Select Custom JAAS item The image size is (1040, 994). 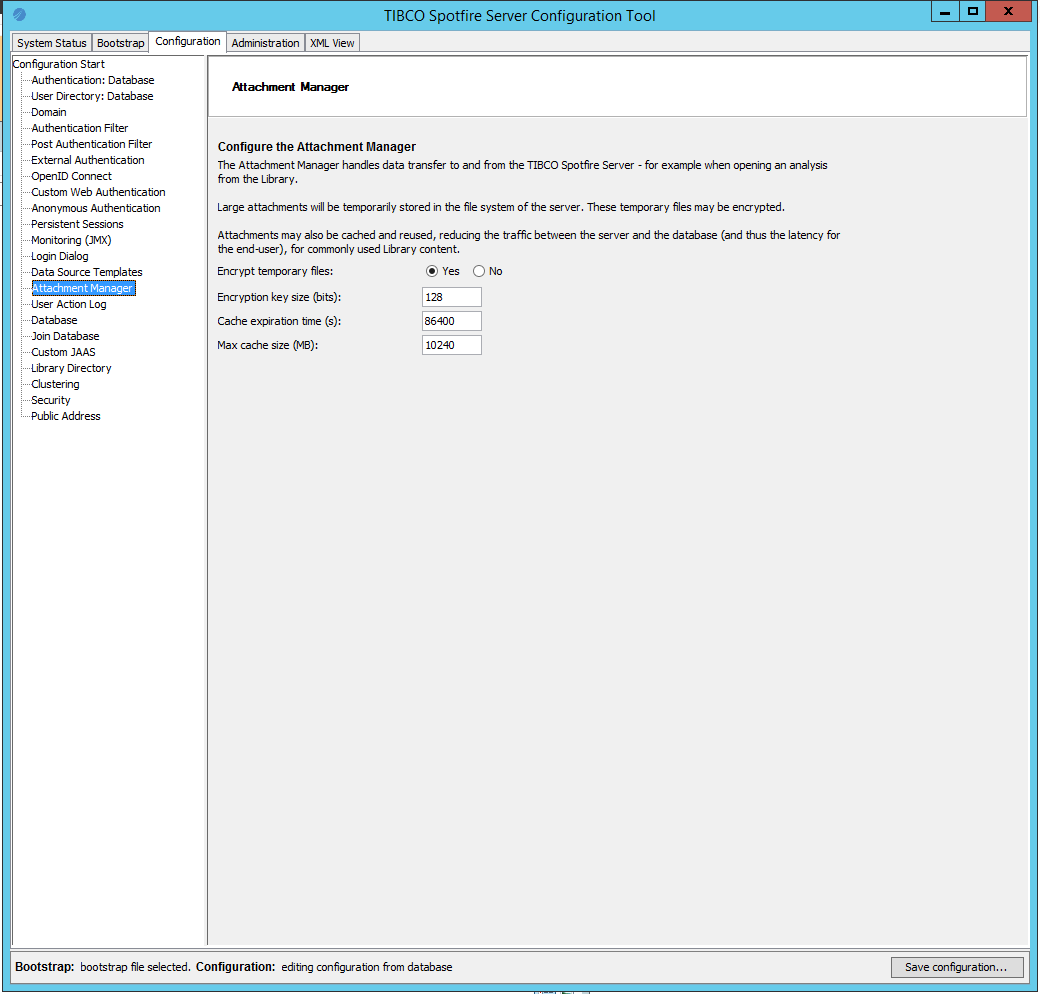pyautogui.click(x=63, y=352)
